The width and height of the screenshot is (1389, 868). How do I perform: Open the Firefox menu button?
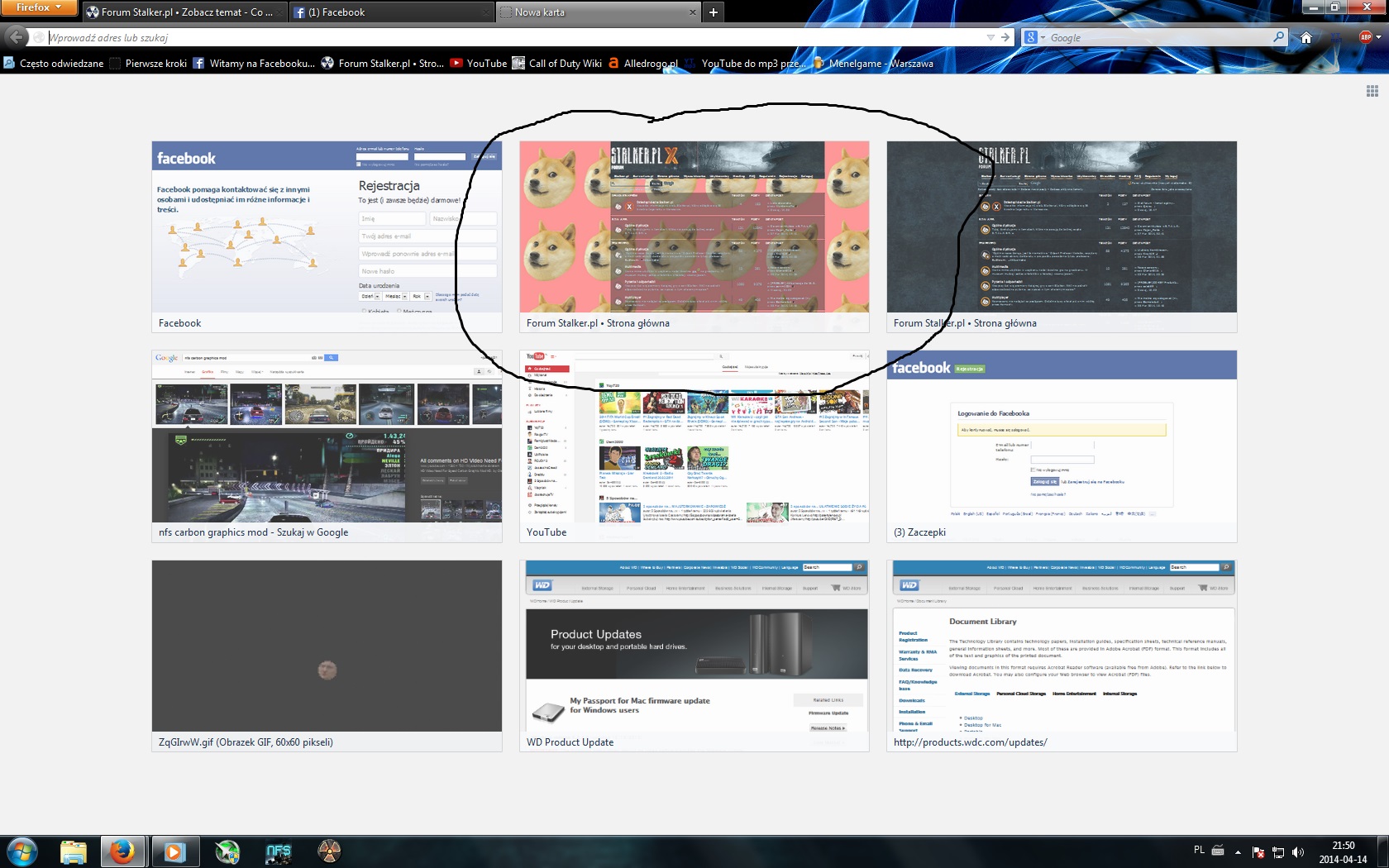39,7
